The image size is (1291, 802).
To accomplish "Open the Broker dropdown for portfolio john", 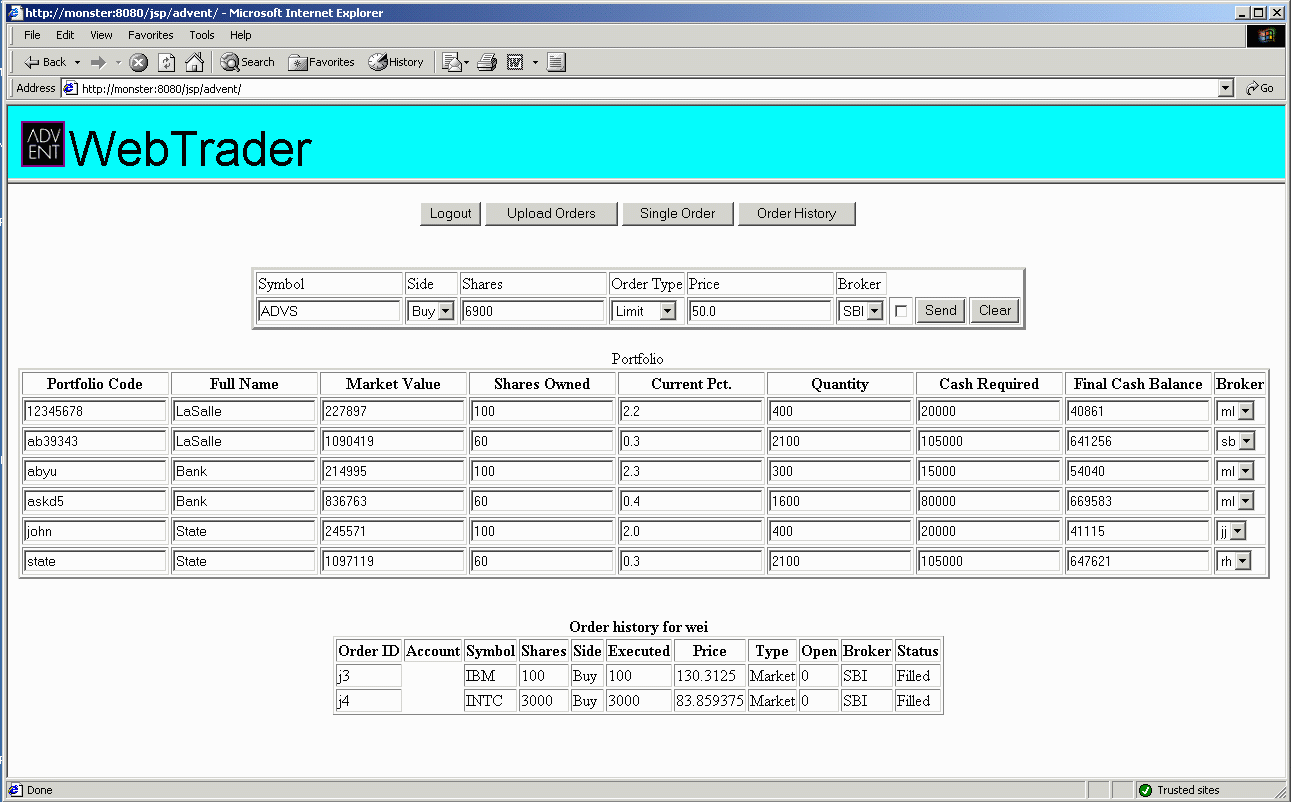I will click(x=1237, y=531).
